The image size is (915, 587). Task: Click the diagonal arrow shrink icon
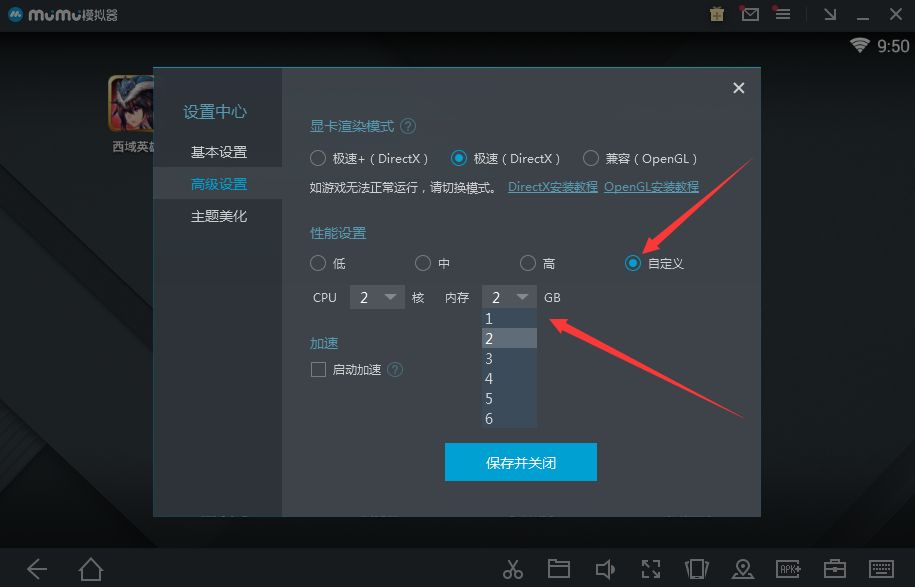coord(830,15)
